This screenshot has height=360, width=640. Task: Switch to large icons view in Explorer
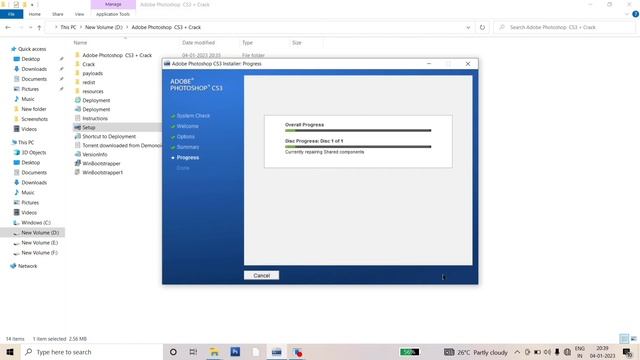point(633,338)
